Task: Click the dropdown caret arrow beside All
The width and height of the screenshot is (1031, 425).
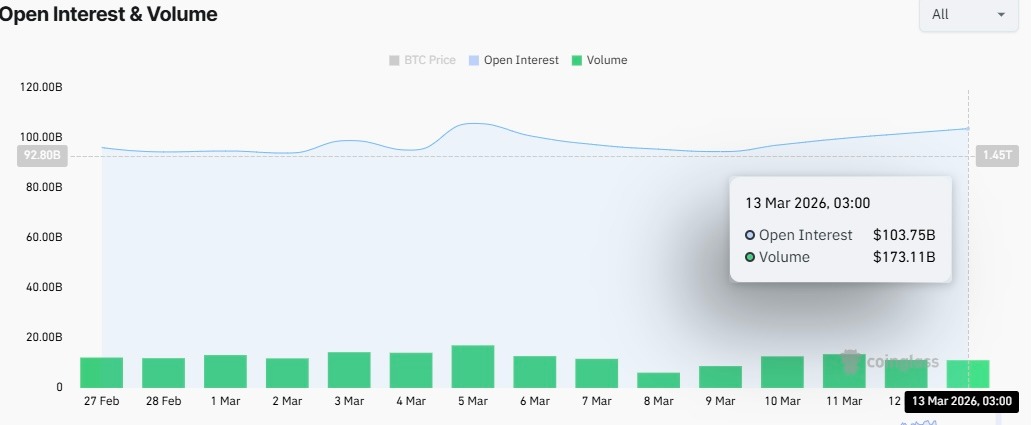Action: (1001, 14)
